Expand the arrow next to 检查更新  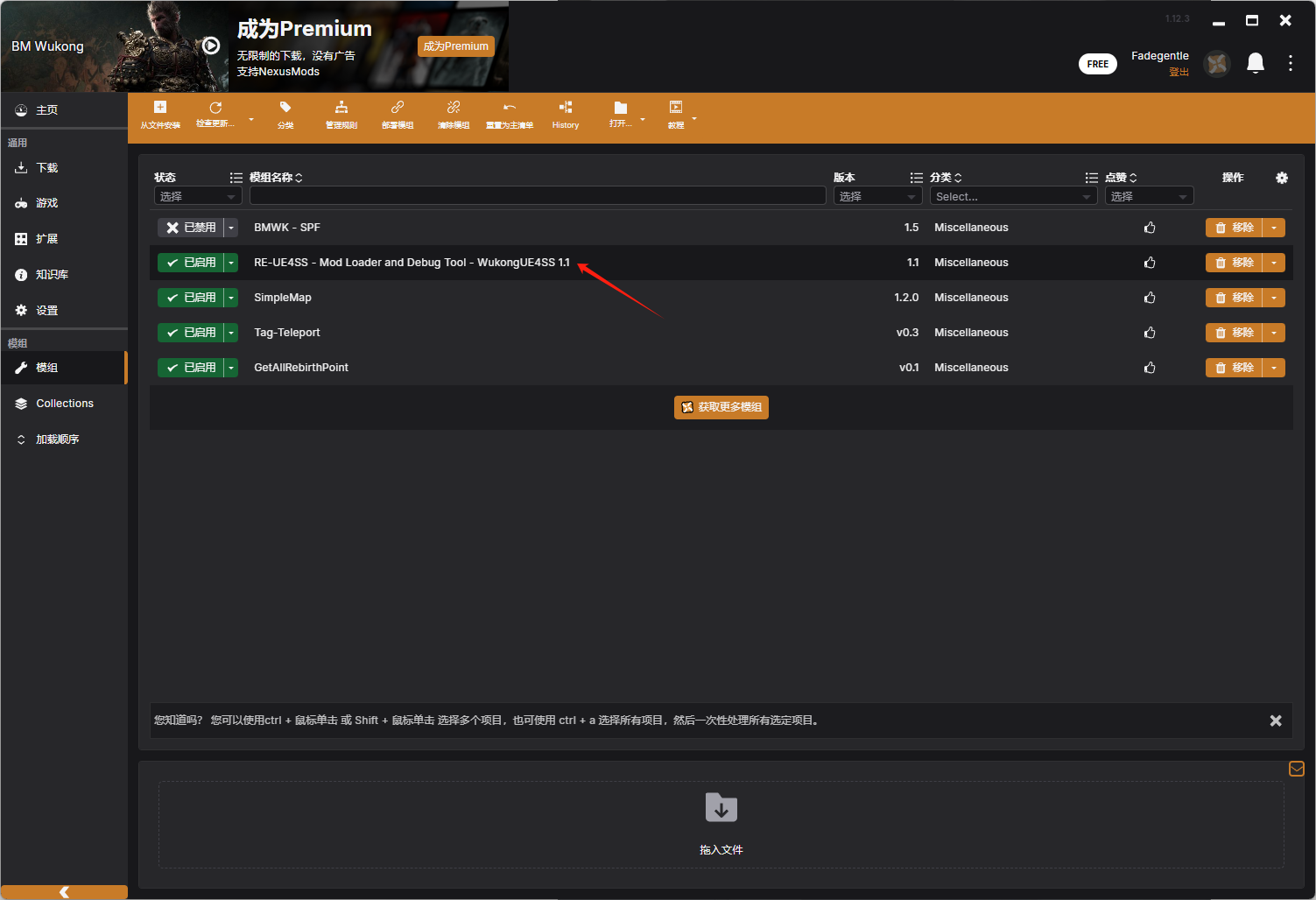coord(251,119)
